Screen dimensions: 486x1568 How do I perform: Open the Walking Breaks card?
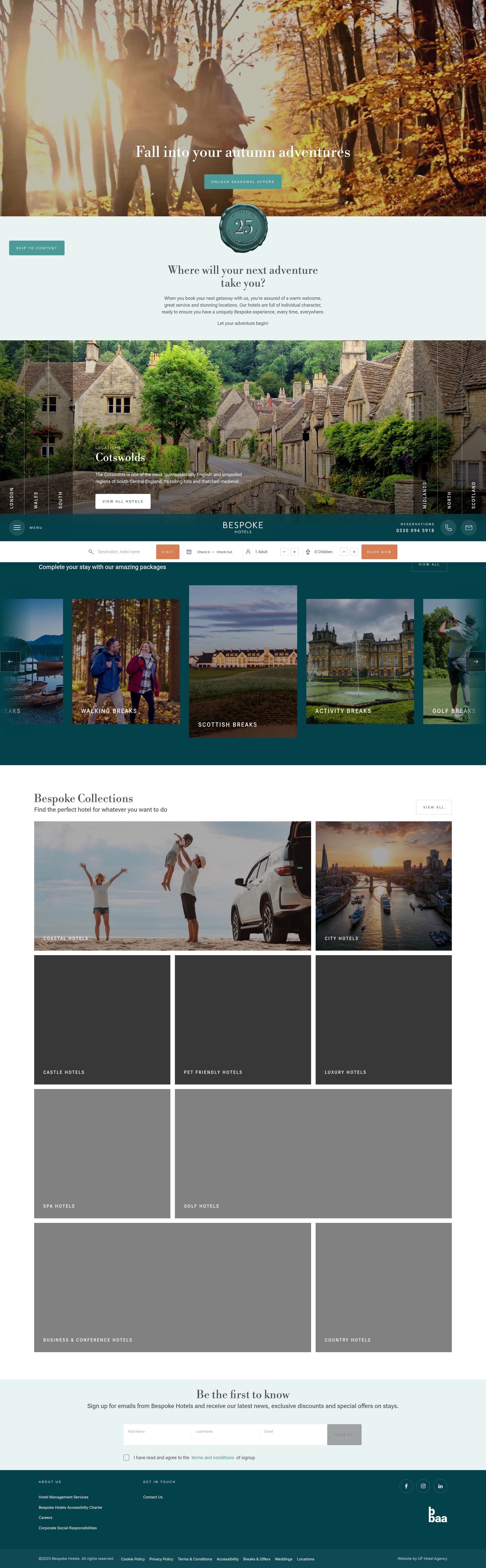126,662
